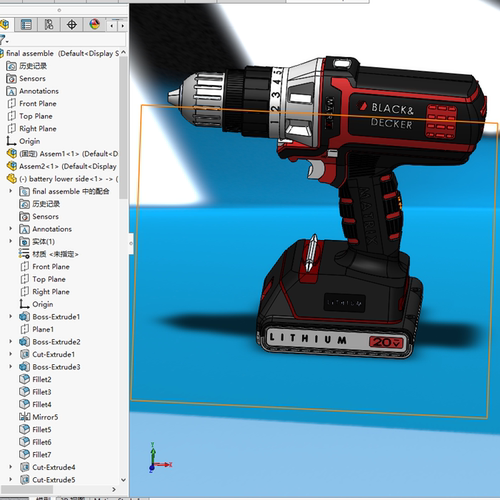Select the Mirror5 feature
The height and width of the screenshot is (500, 500).
pos(39,417)
